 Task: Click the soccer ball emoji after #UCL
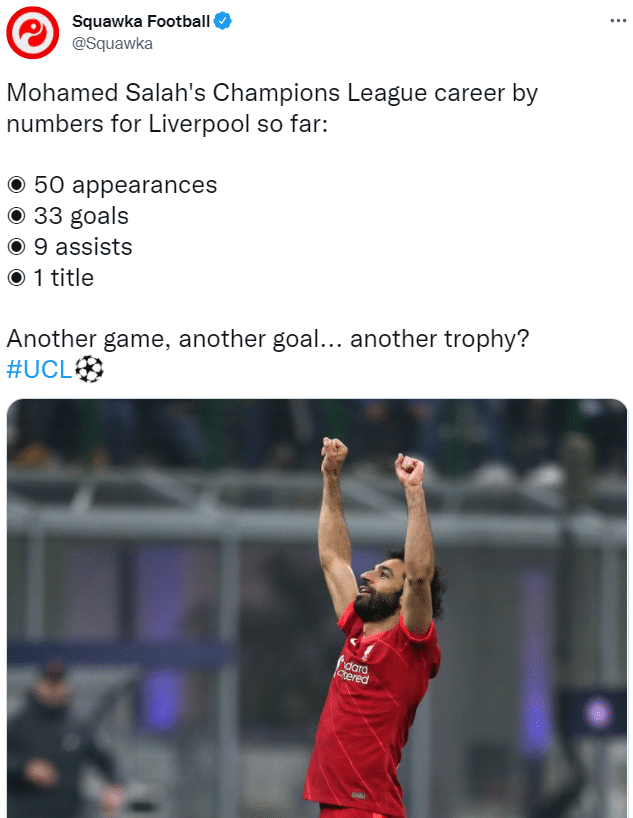(89, 369)
